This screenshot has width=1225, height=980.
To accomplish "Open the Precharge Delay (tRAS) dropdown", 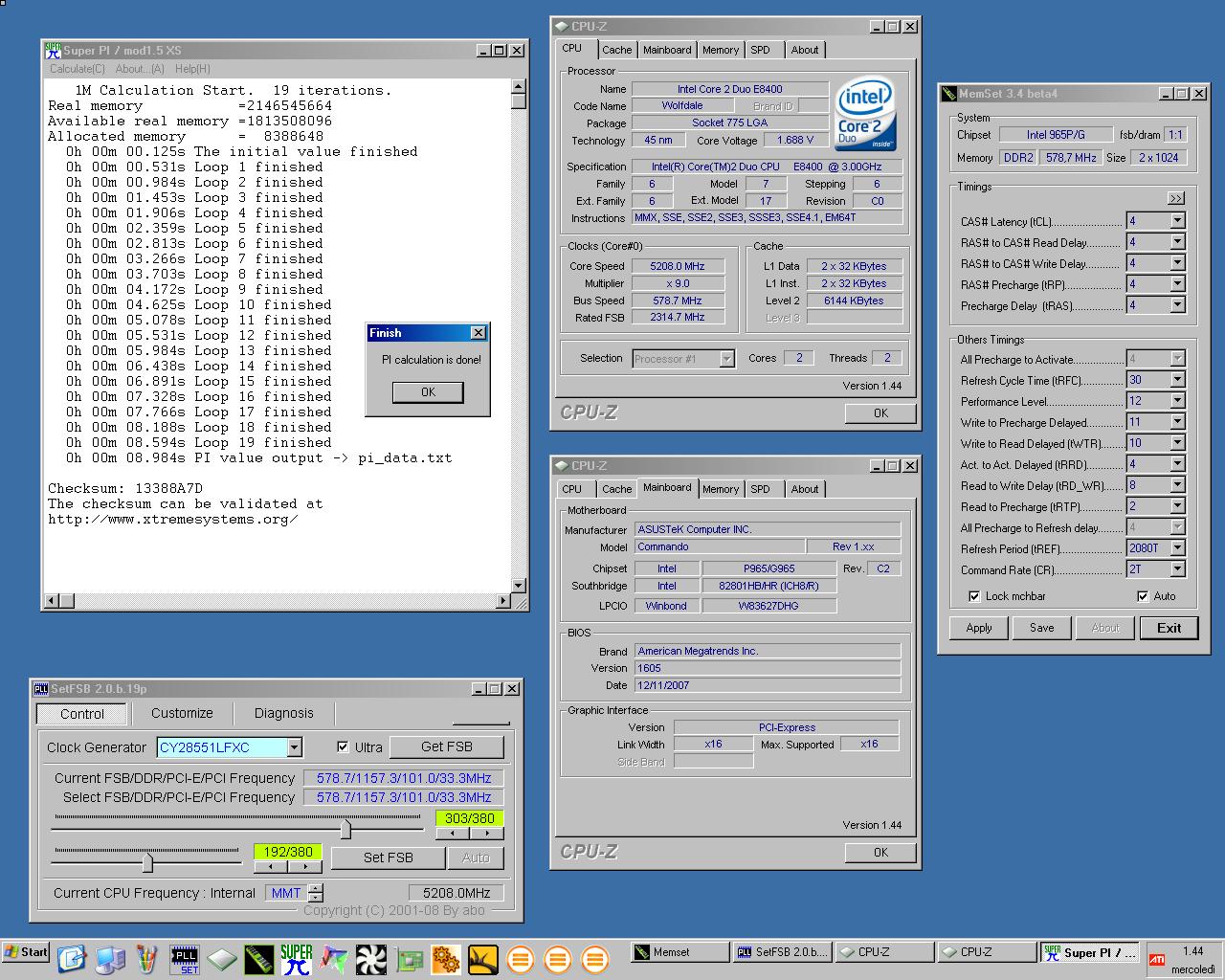I will coord(1178,305).
